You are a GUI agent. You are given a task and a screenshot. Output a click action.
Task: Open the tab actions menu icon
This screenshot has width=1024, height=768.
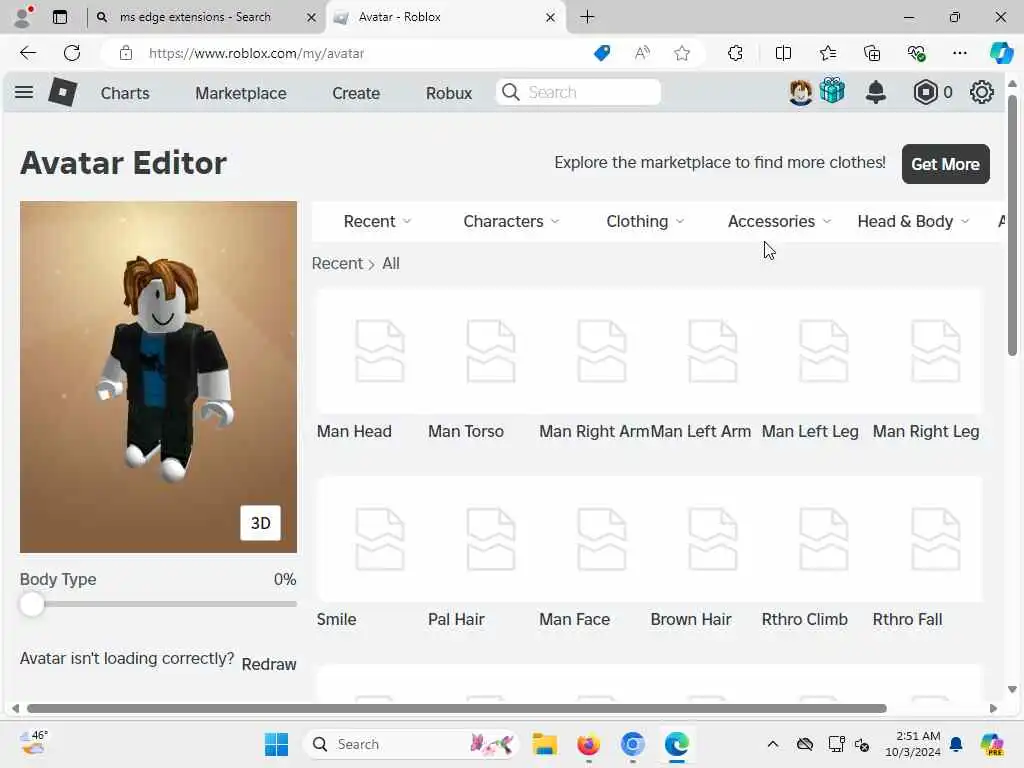[x=60, y=17]
